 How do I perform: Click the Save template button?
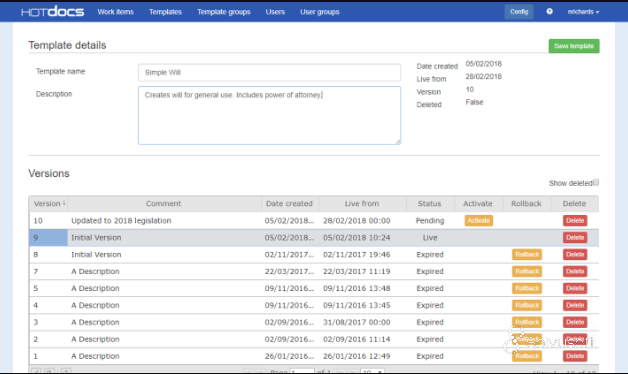point(574,46)
